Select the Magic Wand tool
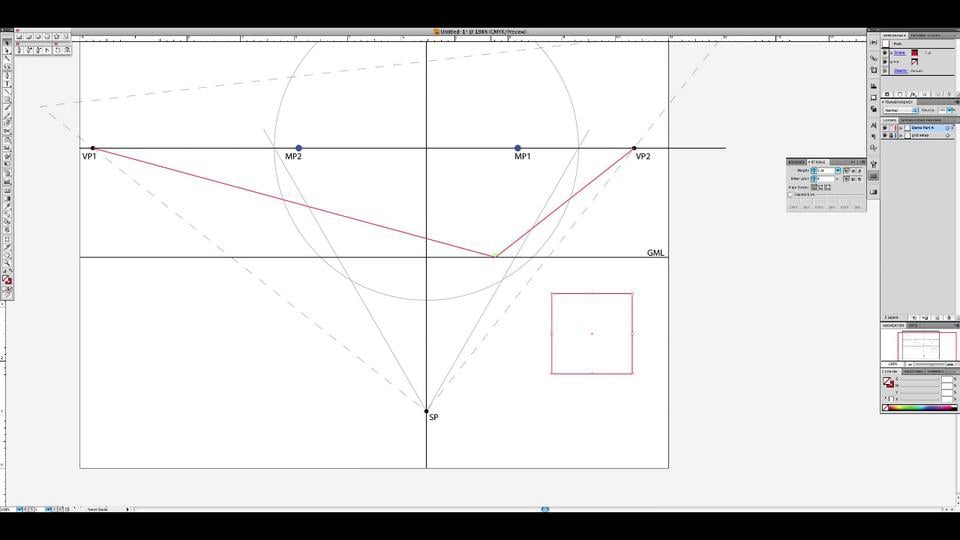Image resolution: width=960 pixels, height=540 pixels. point(7,58)
